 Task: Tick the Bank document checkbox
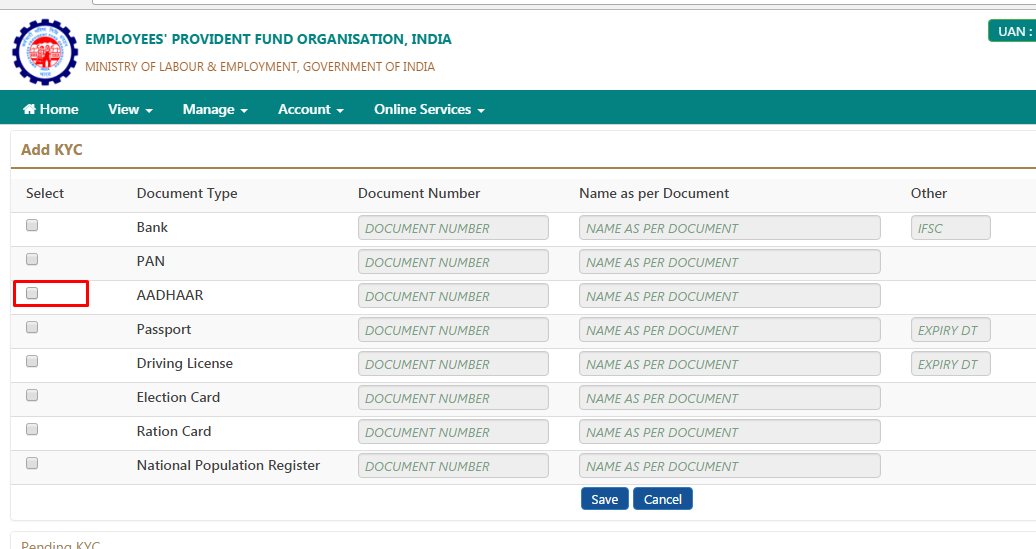coord(32,225)
